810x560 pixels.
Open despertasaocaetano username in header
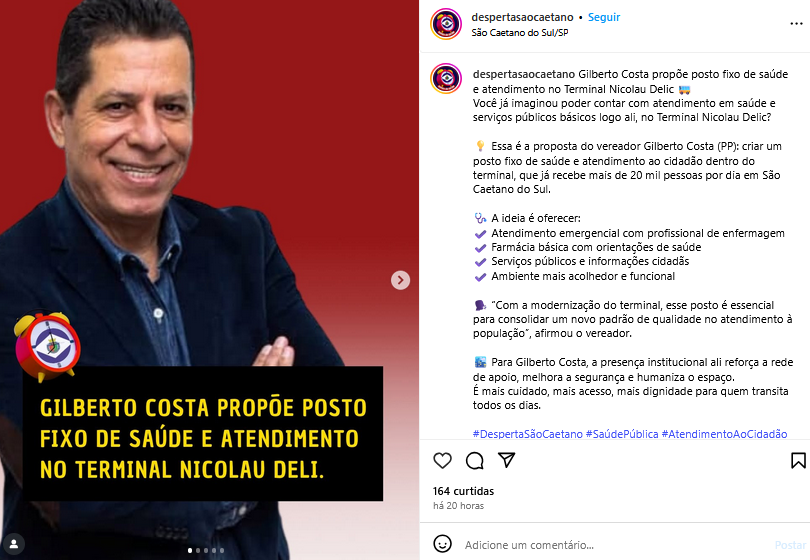(x=522, y=17)
